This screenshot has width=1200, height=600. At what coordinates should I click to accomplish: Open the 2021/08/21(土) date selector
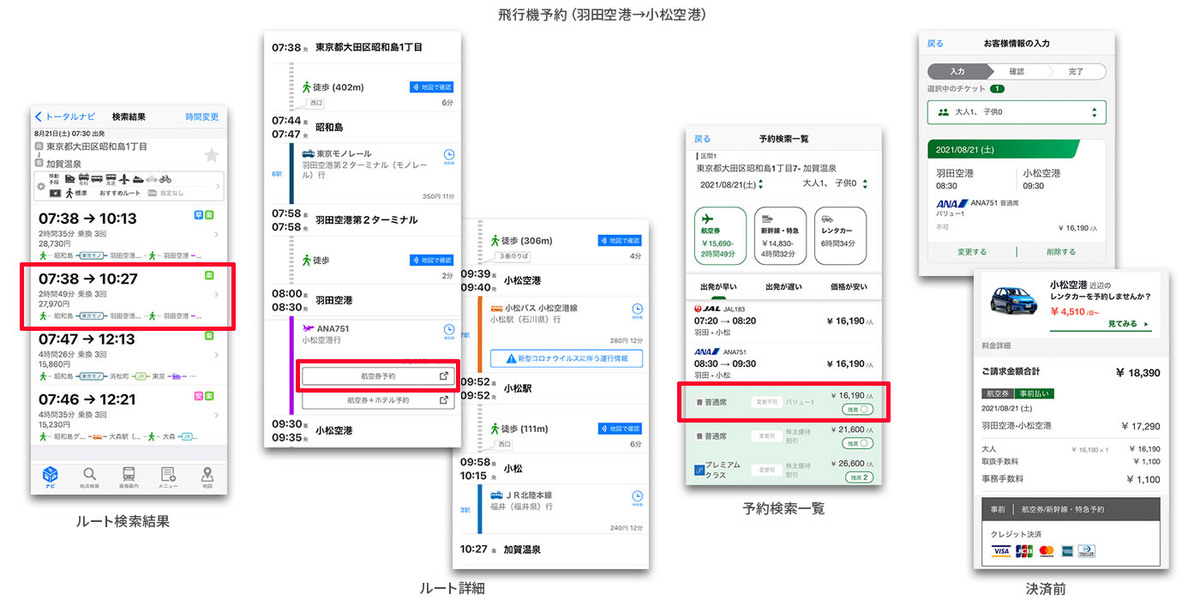tap(731, 184)
